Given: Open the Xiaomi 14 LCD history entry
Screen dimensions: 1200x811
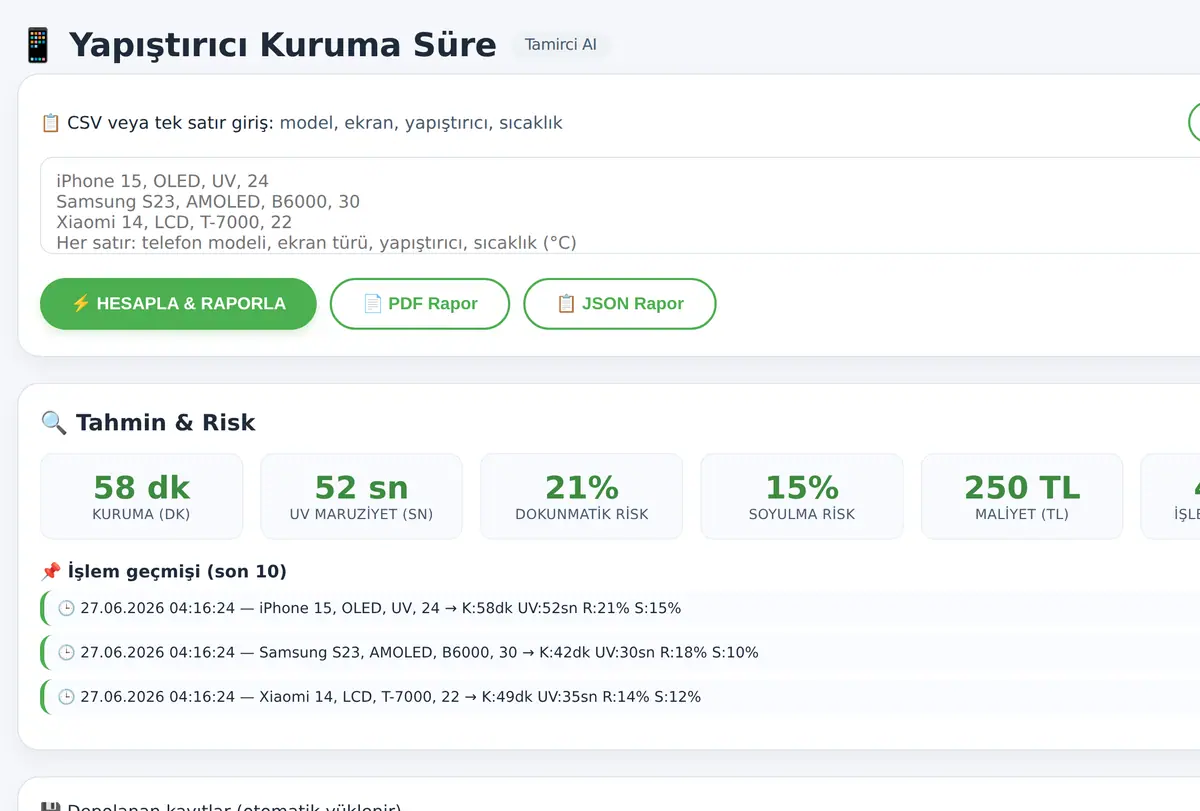Looking at the screenshot, I should click(x=620, y=697).
